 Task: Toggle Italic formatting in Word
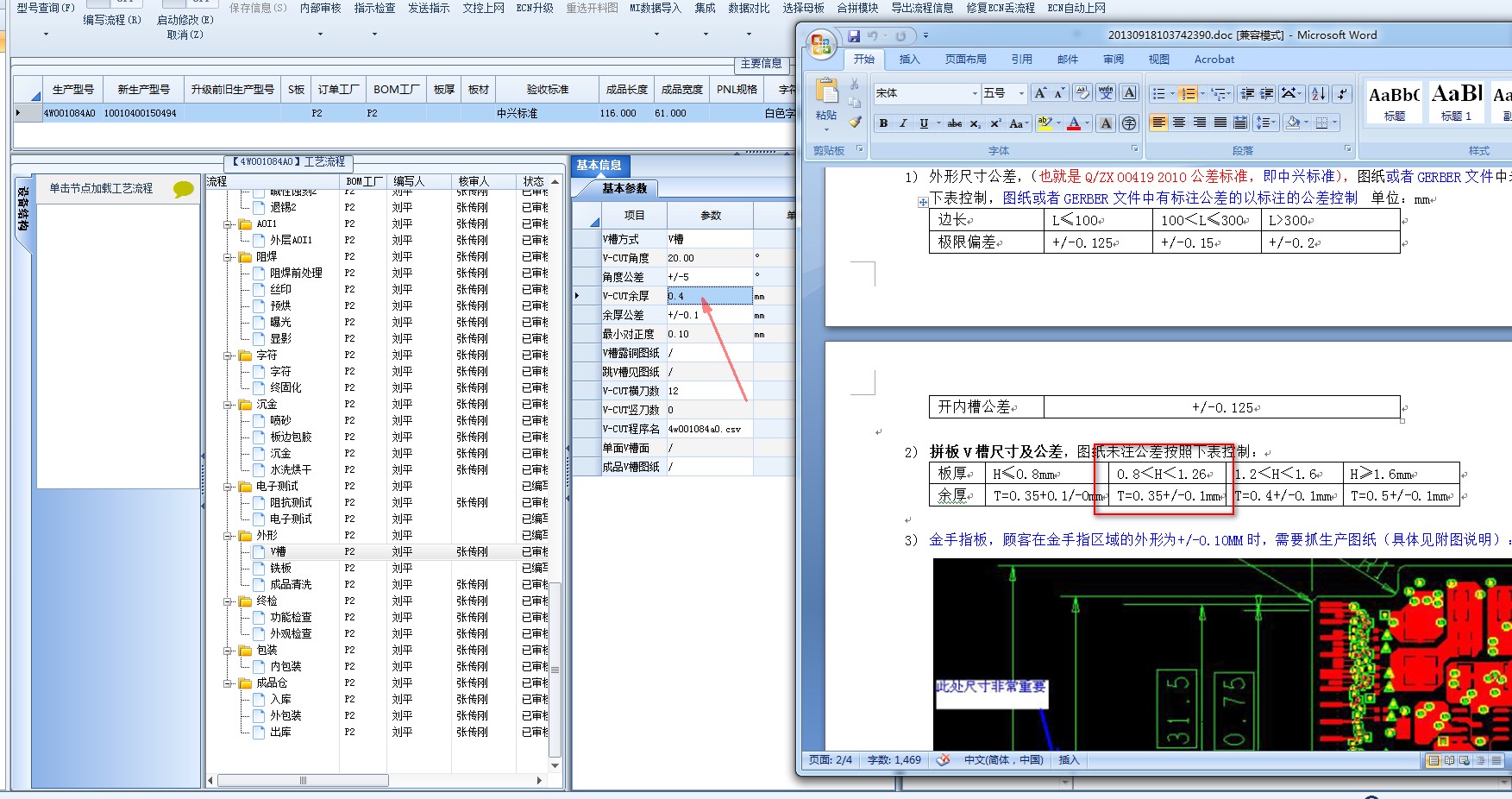coord(903,123)
